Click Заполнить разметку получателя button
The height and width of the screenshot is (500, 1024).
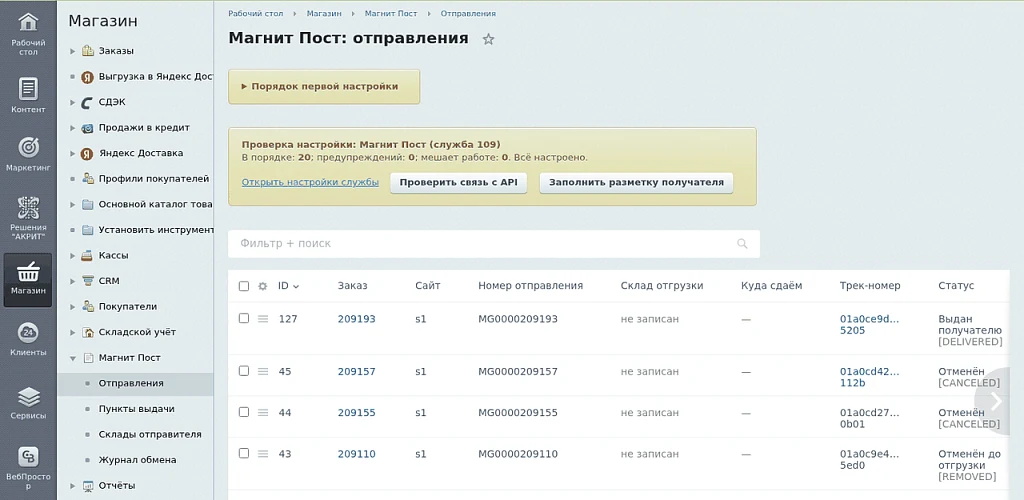coord(636,183)
